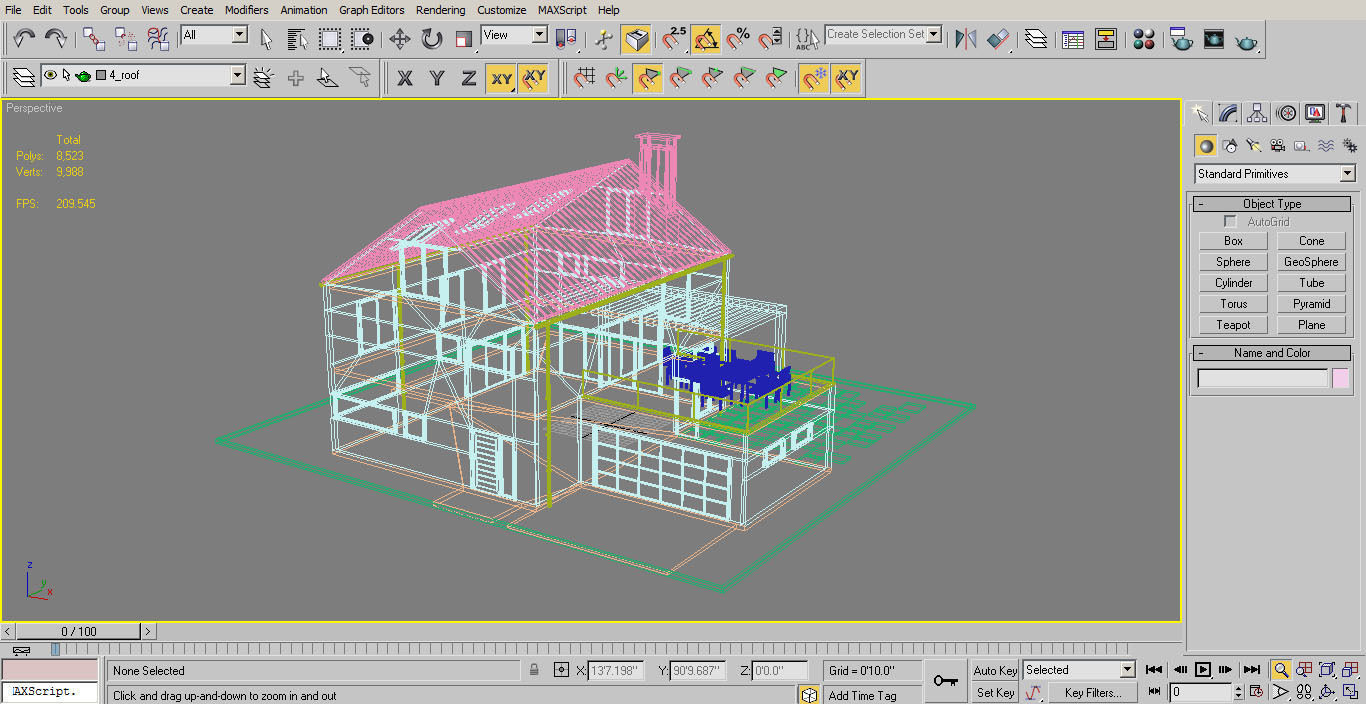Viewport: 1366px width, 704px height.
Task: Click the Teapot primitive button
Action: pyautogui.click(x=1233, y=325)
